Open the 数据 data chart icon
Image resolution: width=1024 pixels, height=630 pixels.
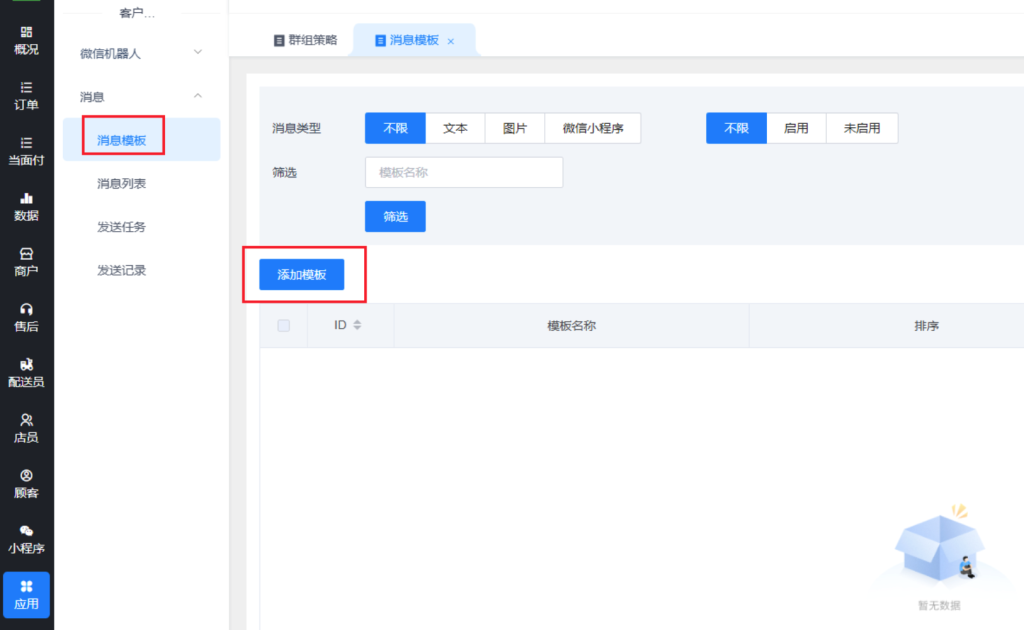pyautogui.click(x=26, y=206)
